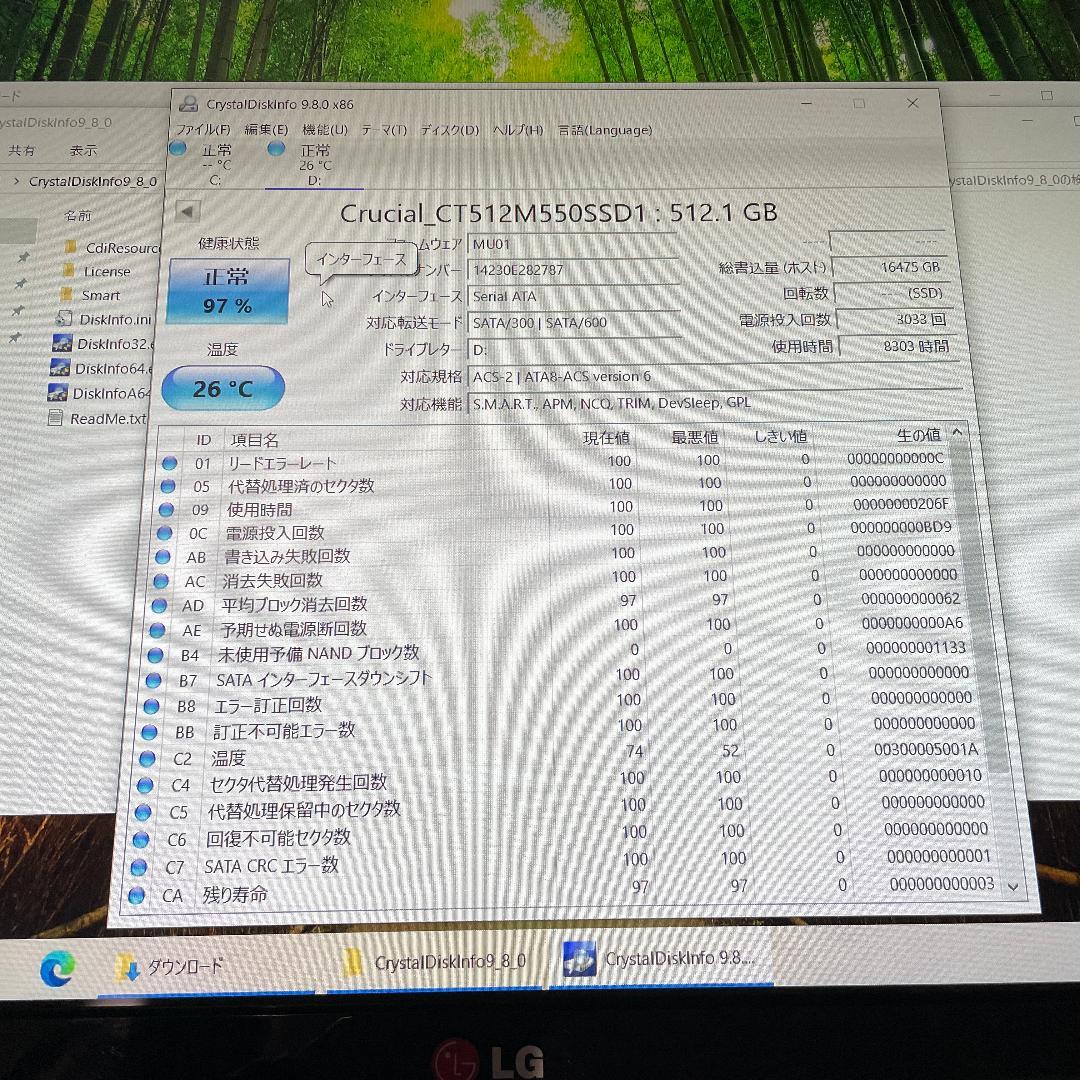This screenshot has height=1080, width=1080.
Task: Select ReadMe.txt in Explorer window
Action: pos(97,418)
